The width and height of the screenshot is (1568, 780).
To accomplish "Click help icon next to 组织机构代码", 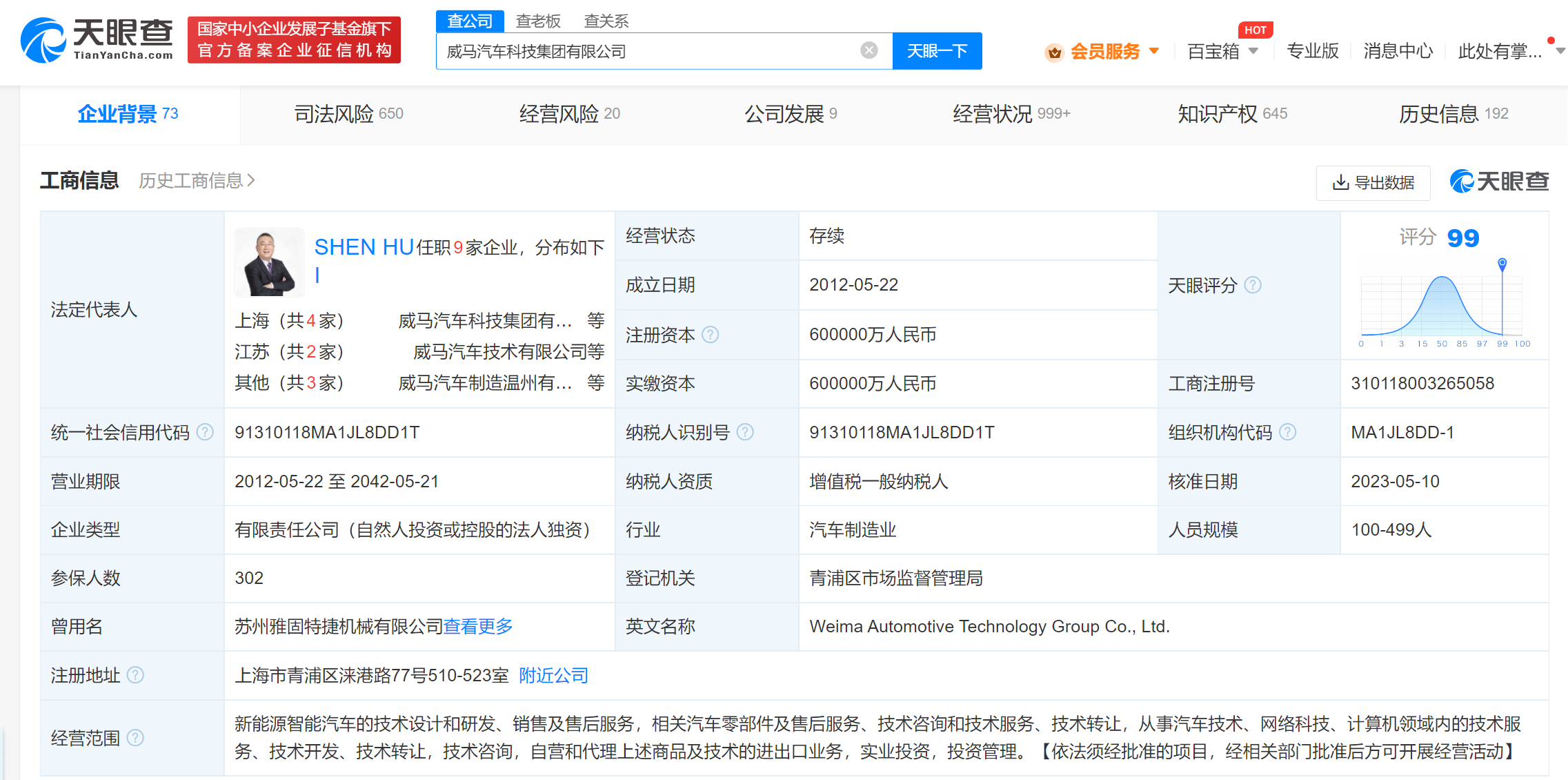I will pyautogui.click(x=1287, y=432).
